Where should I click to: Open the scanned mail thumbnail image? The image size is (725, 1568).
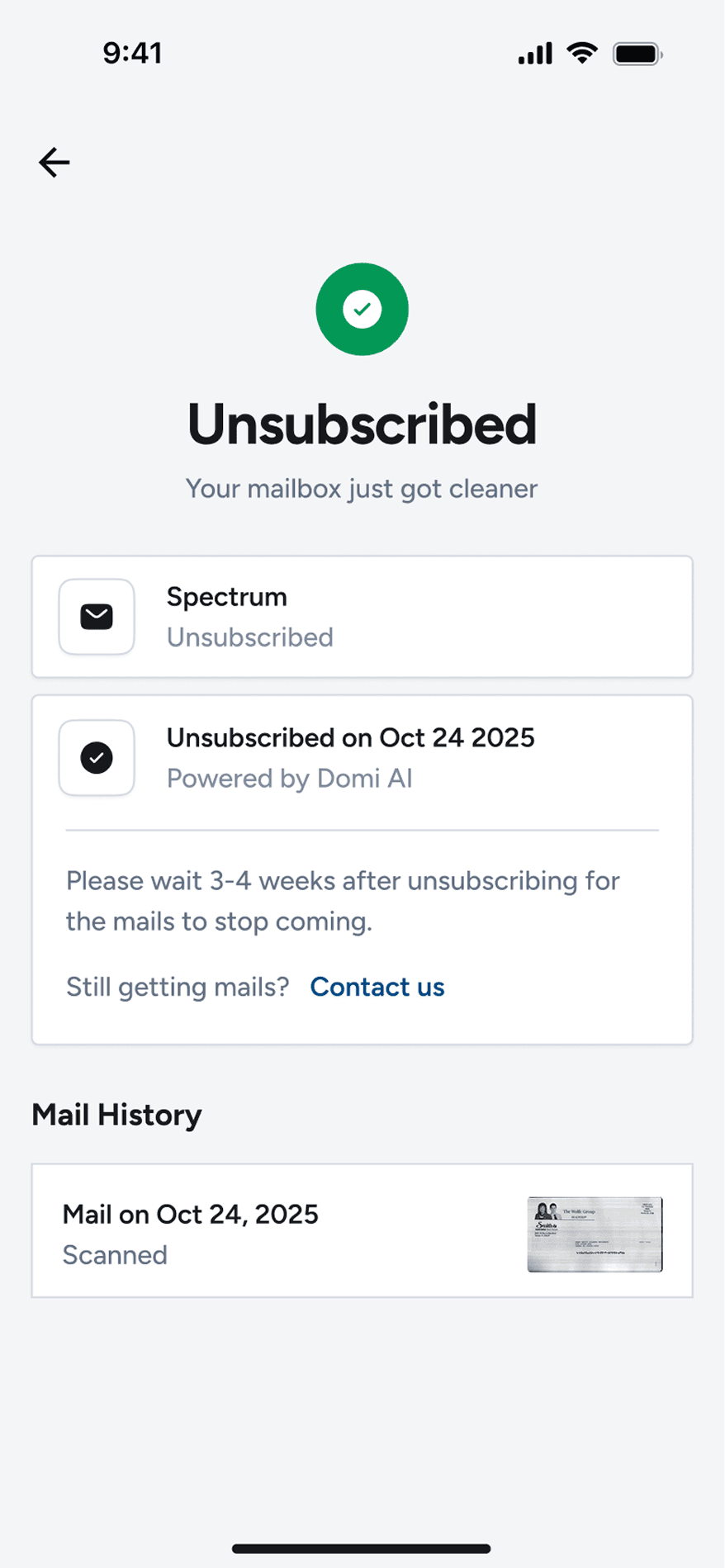[595, 1234]
